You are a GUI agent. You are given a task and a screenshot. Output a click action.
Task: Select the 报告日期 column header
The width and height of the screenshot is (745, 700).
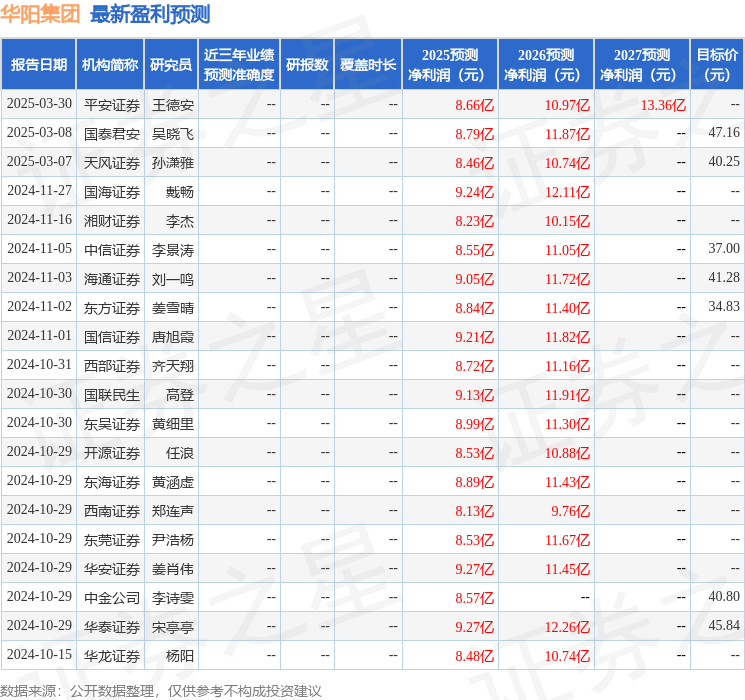(x=38, y=65)
